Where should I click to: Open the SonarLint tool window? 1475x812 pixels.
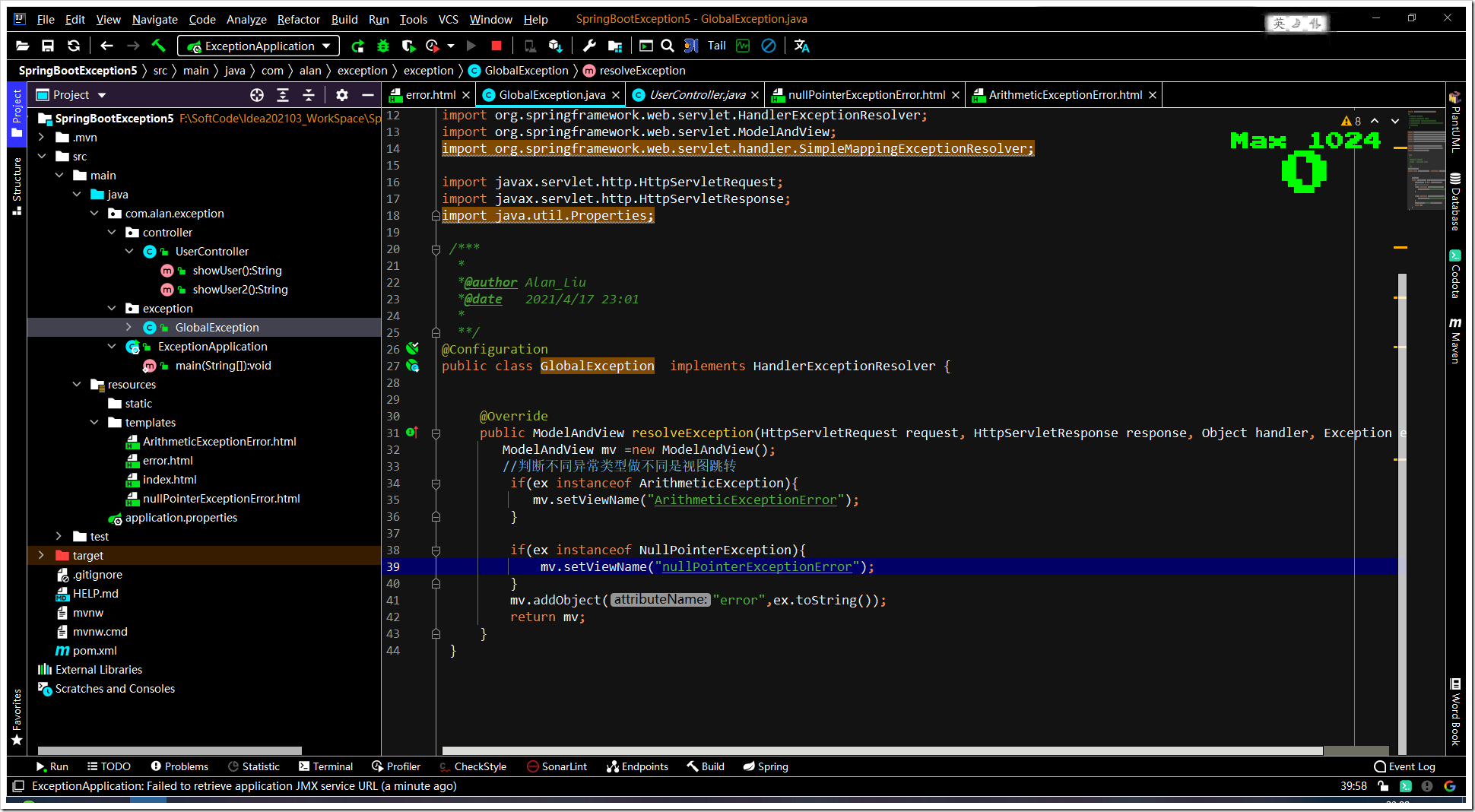557,766
